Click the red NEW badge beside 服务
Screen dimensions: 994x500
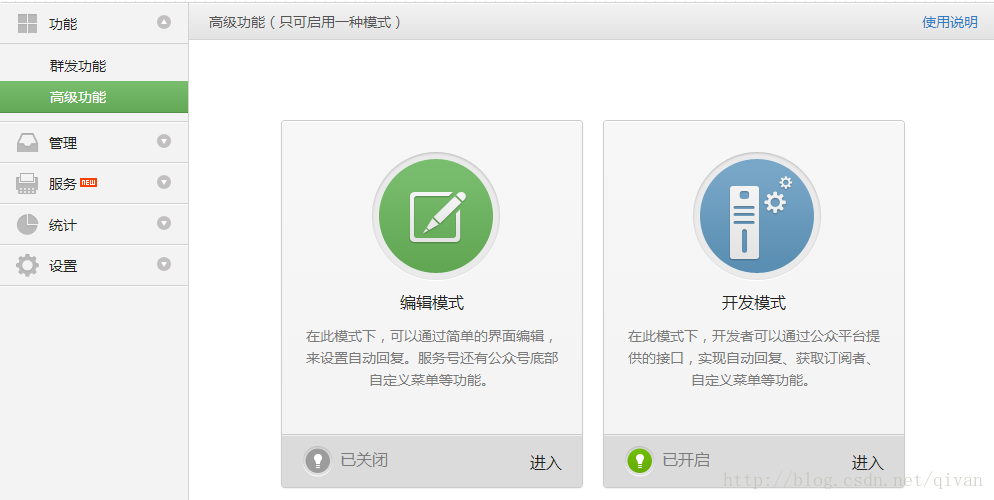click(89, 183)
